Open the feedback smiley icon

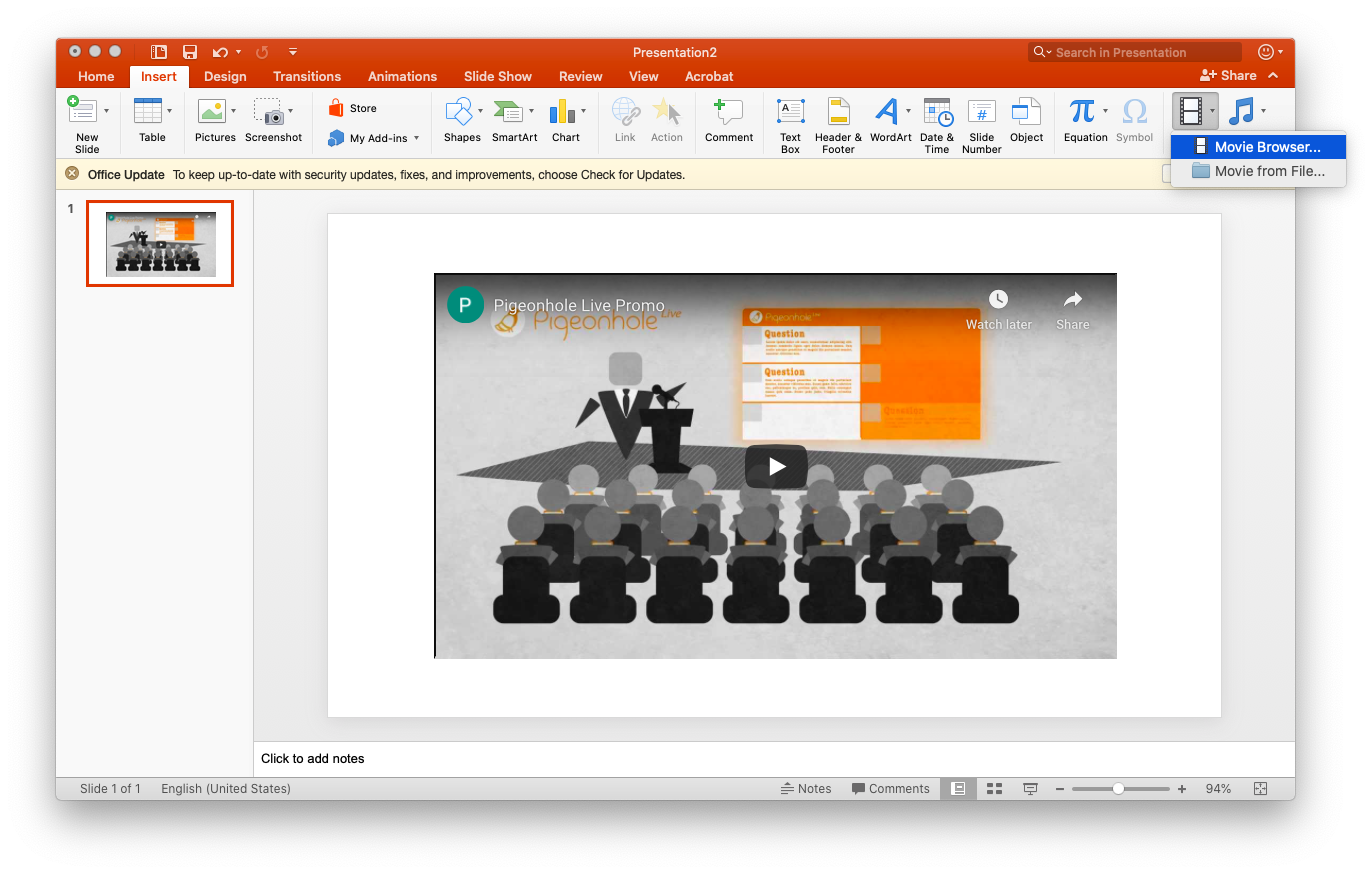click(x=1266, y=52)
